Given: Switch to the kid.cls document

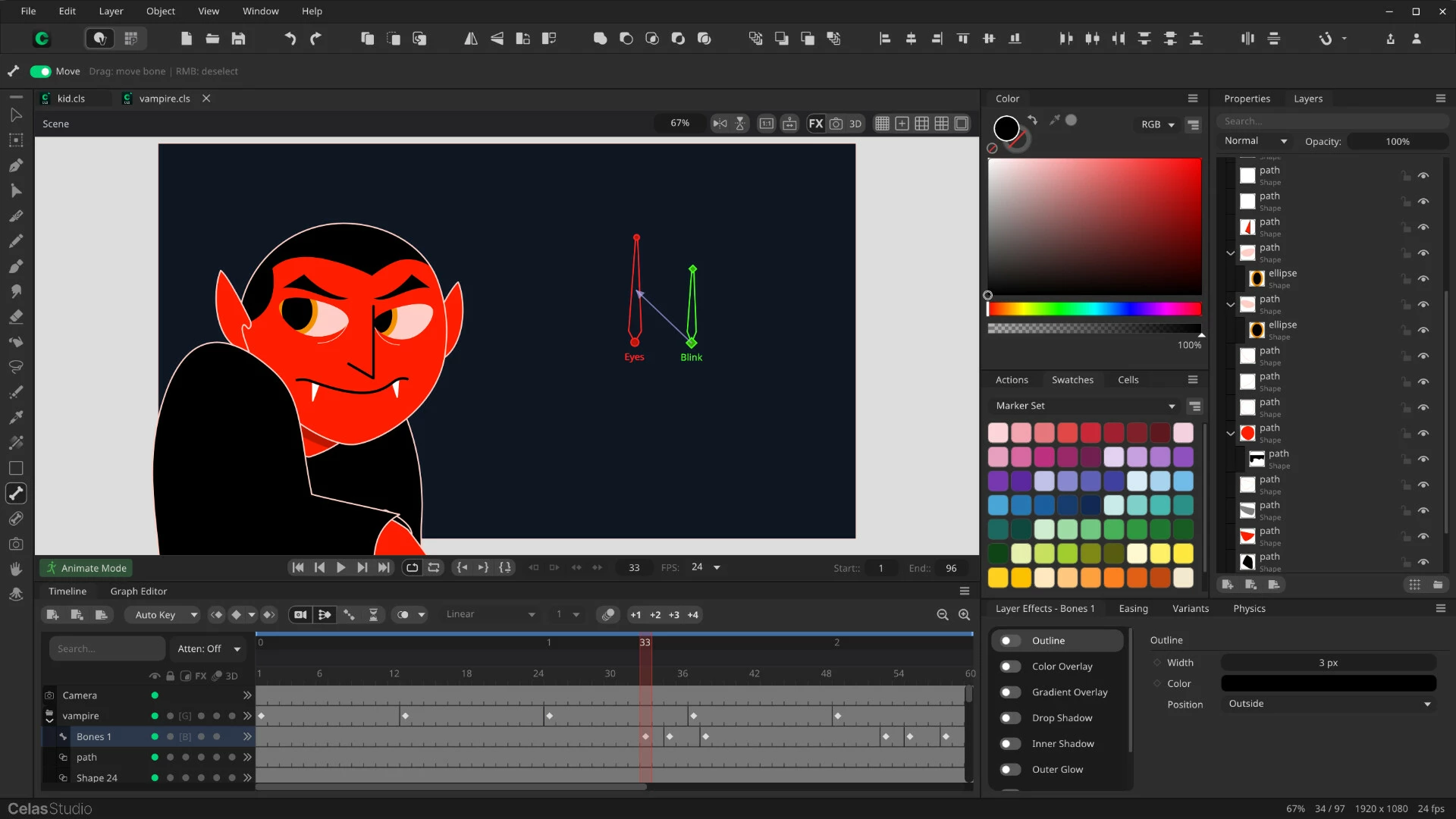Looking at the screenshot, I should (x=71, y=99).
